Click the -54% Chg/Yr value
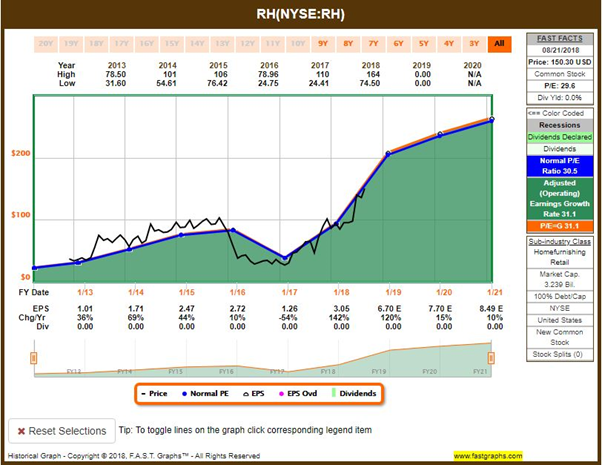602x465 pixels. coord(288,318)
